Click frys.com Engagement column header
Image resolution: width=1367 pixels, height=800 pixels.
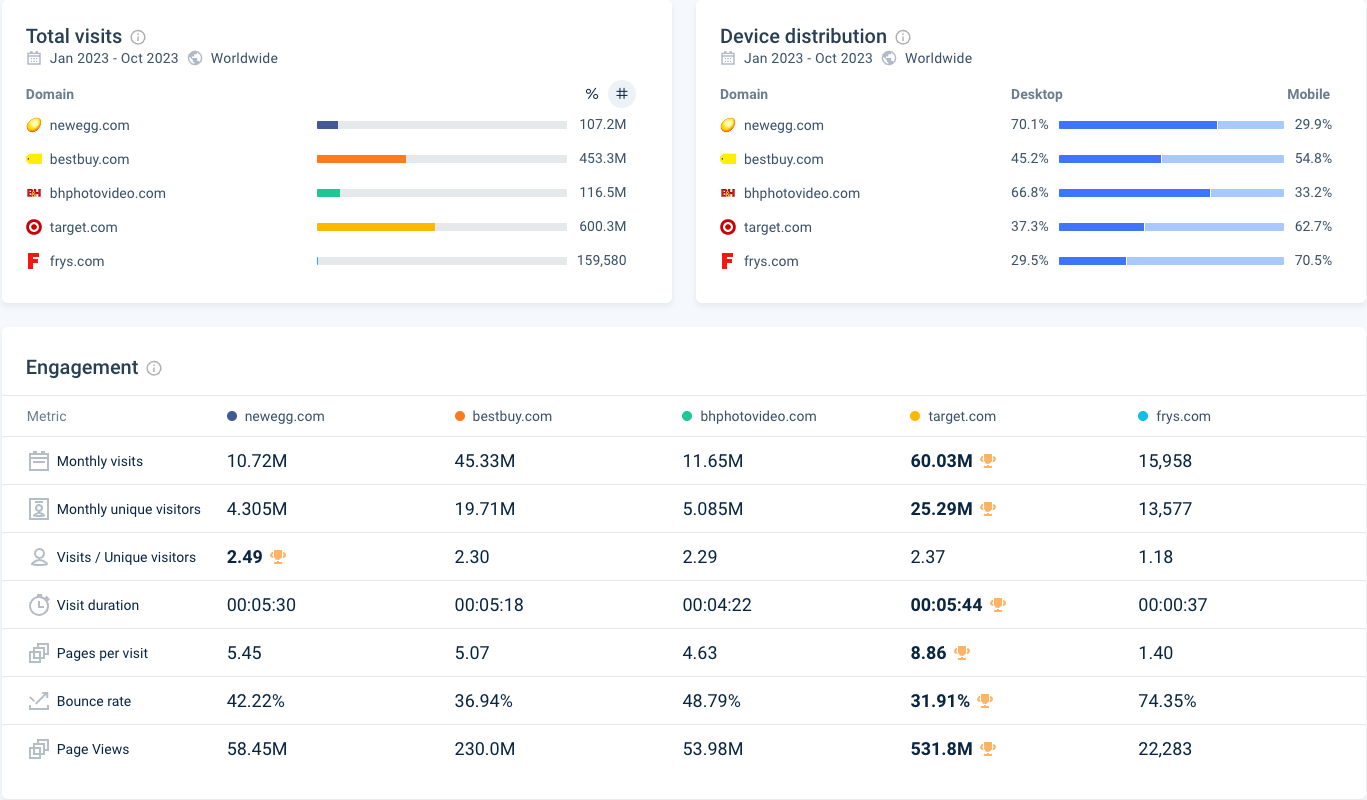point(1175,416)
